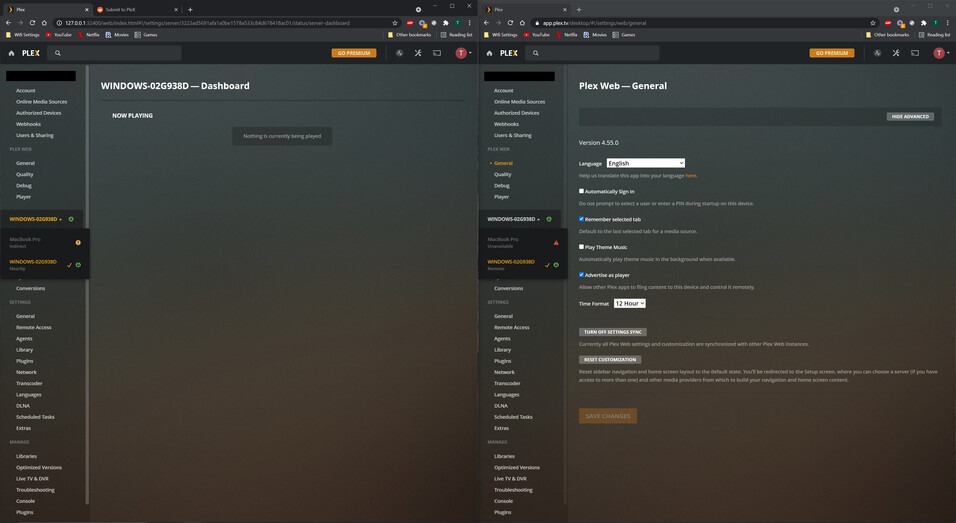Click Go Premium in left Plex window

pyautogui.click(x=354, y=53)
